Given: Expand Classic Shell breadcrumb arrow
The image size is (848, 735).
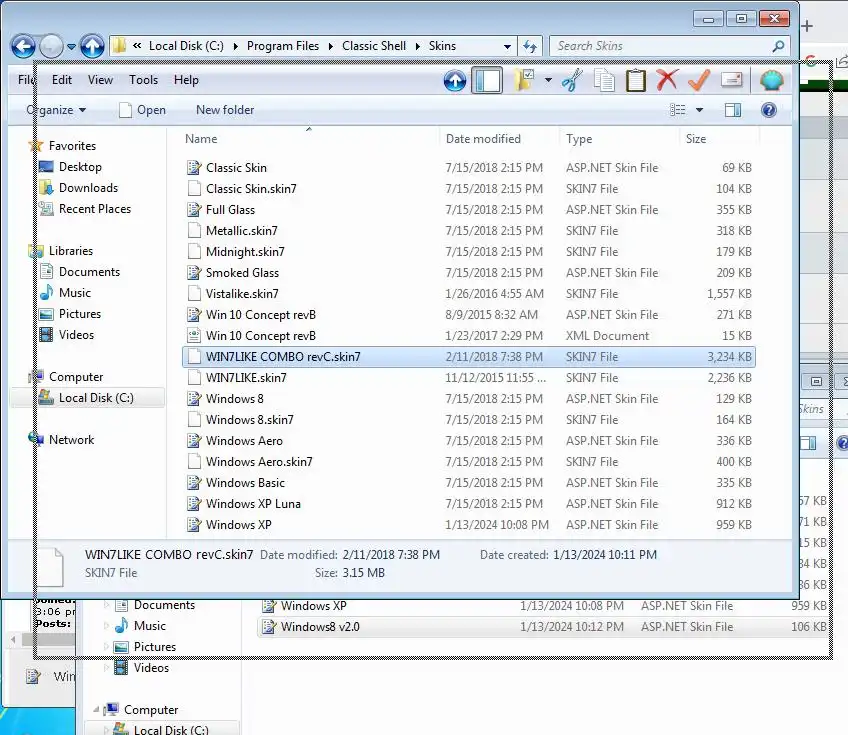Looking at the screenshot, I should (418, 47).
